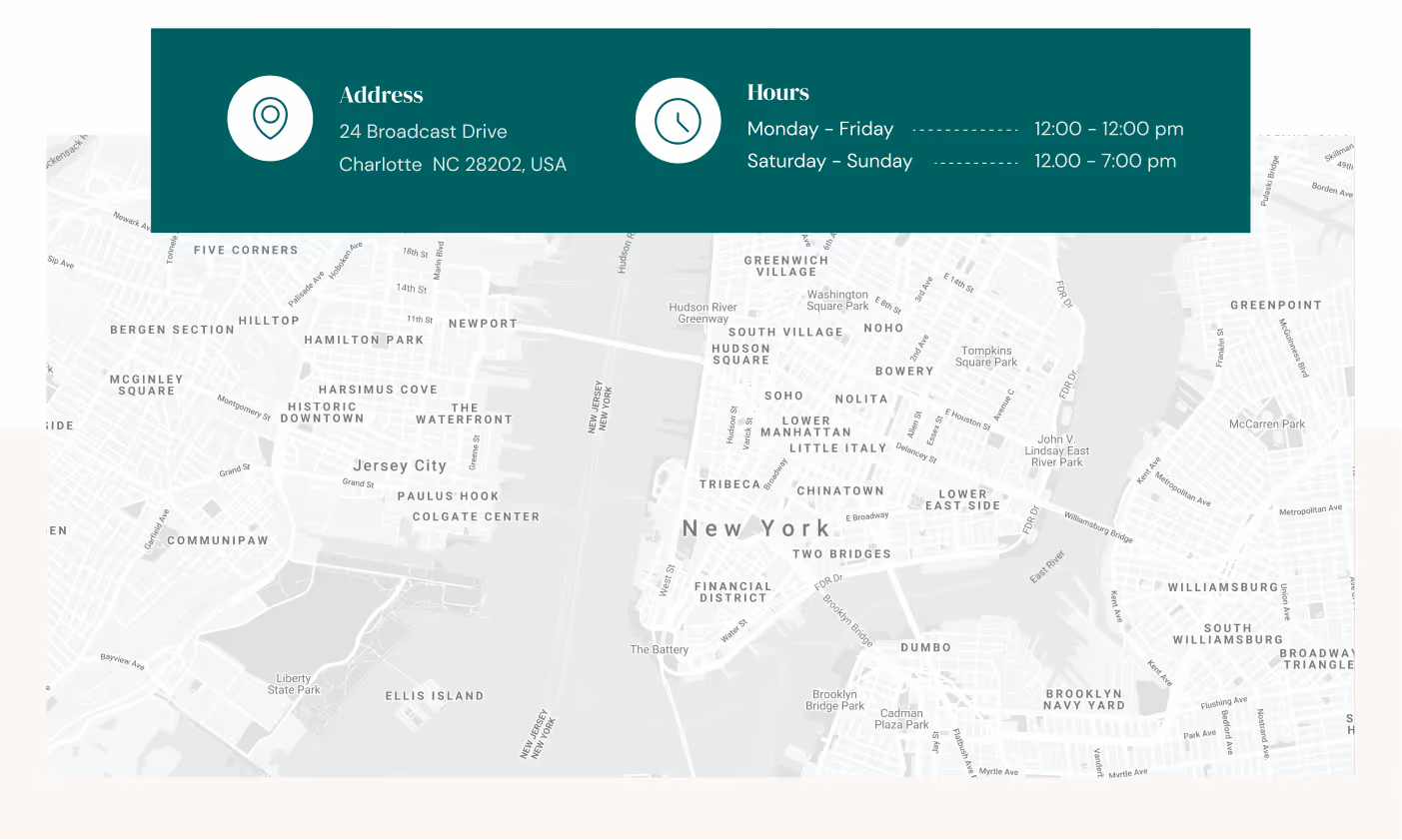The height and width of the screenshot is (840, 1402).
Task: Click the 'Hilltop' map label
Action: click(269, 321)
